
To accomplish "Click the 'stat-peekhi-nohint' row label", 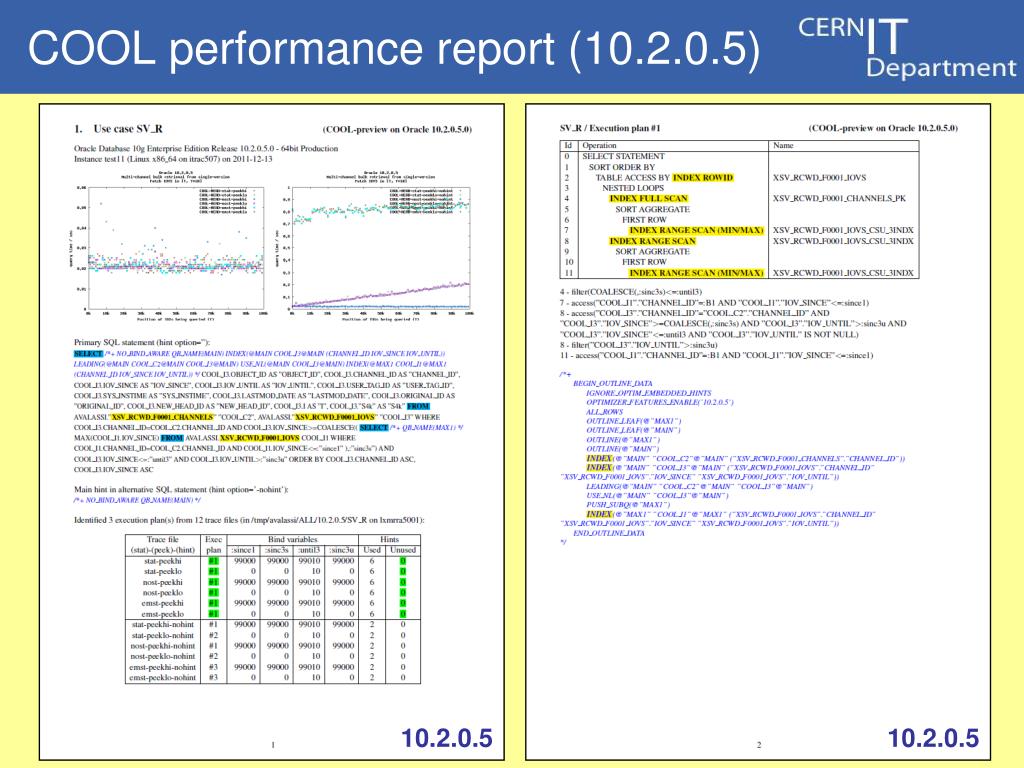I will [x=163, y=624].
